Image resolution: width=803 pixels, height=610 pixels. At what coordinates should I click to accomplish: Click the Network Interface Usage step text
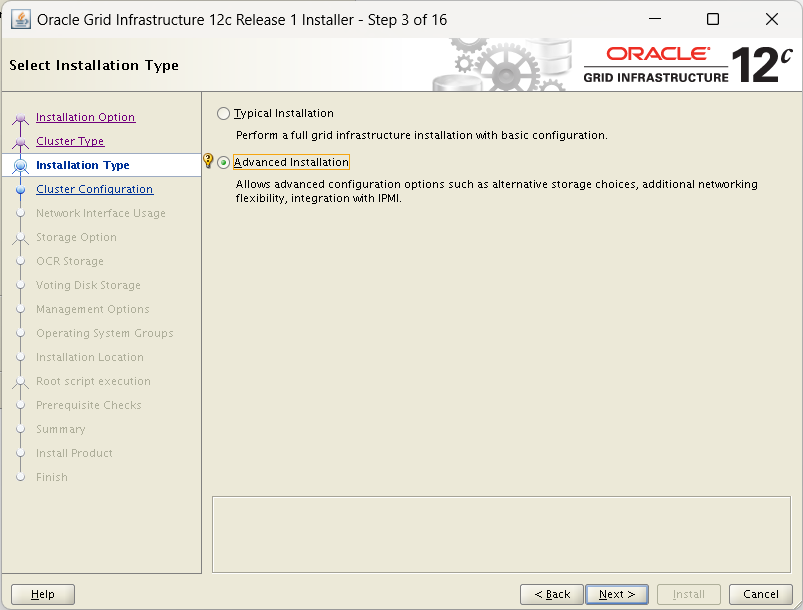coord(101,213)
